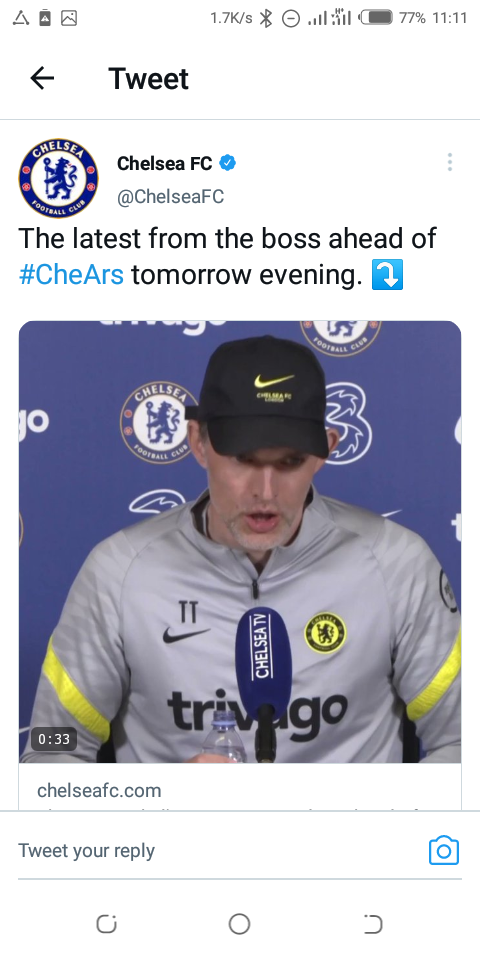Tap the Bluetooth status bar icon
This screenshot has width=480, height=960.
pos(266,18)
